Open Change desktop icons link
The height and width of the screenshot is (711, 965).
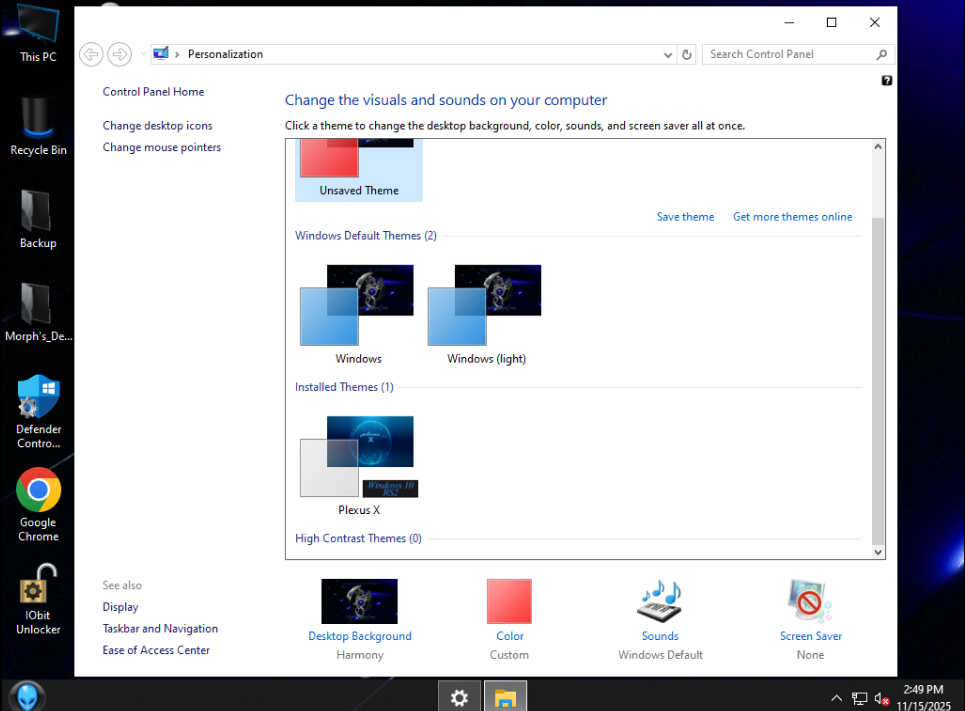click(157, 126)
